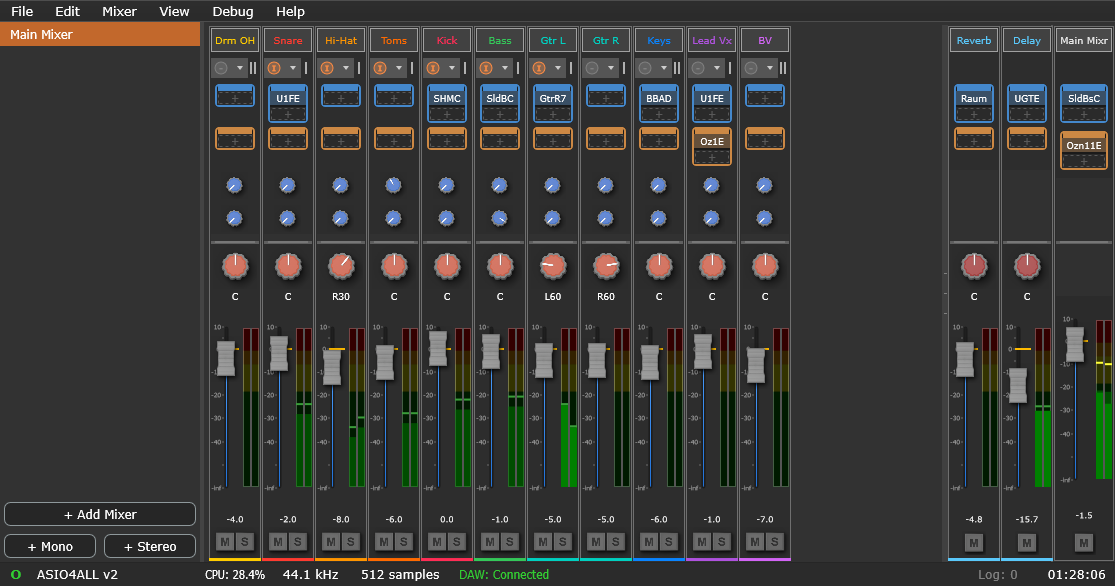Screen dimensions: 1115x586
Task: Click the Lead Vx channel name label
Action: point(712,41)
